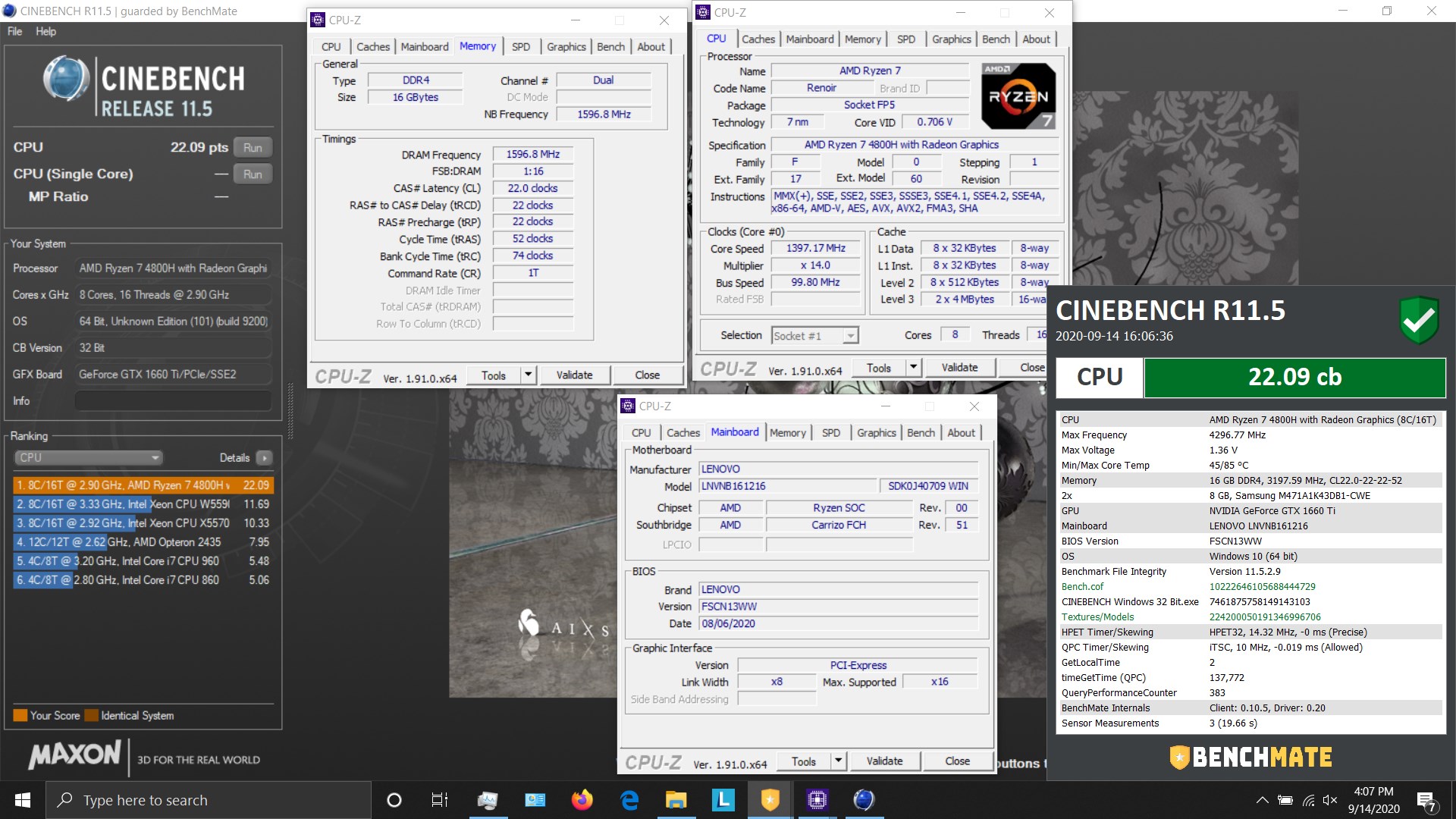
Task: Open Caches tab in memory CPU-Z window
Action: (373, 47)
